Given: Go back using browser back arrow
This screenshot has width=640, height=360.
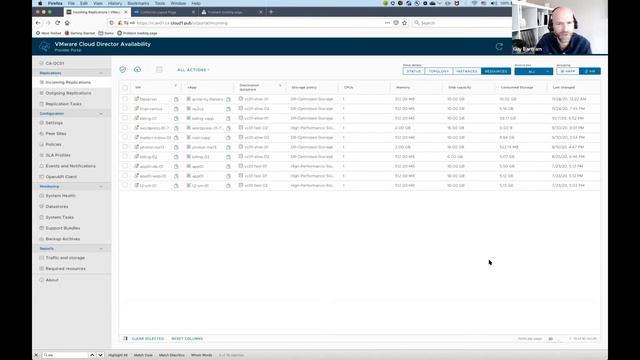Looking at the screenshot, I should [38, 23].
